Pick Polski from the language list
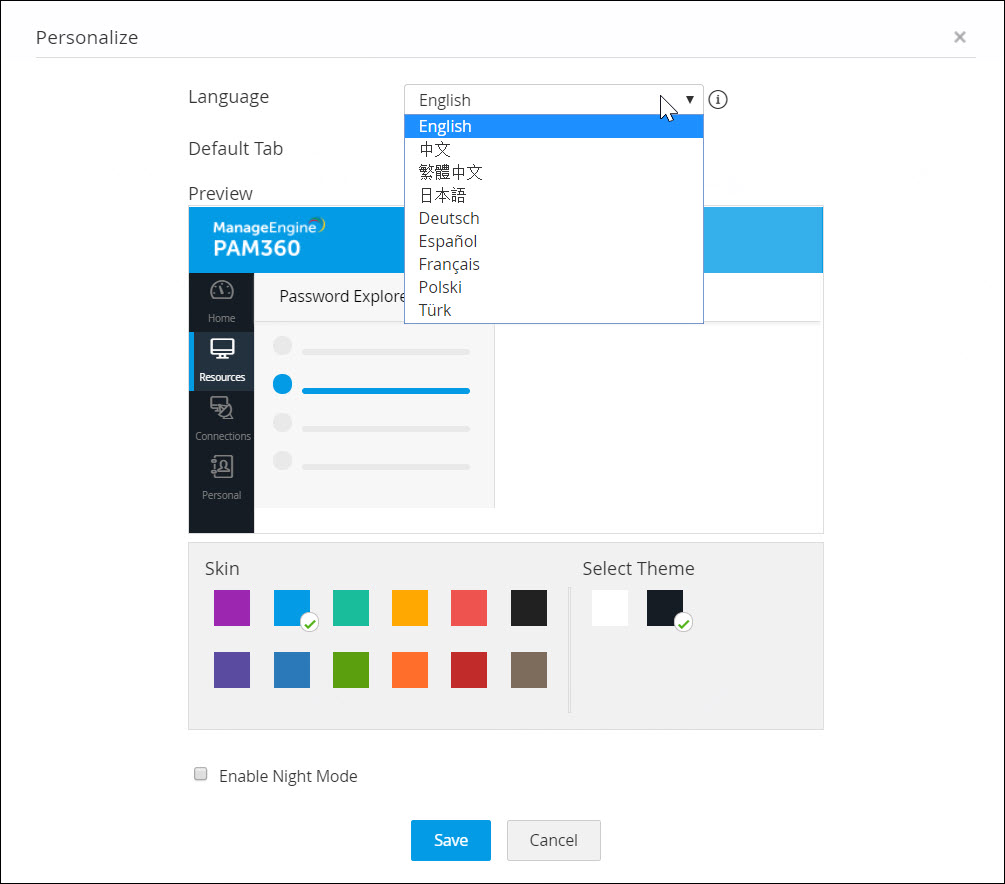1005x884 pixels. pyautogui.click(x=554, y=288)
